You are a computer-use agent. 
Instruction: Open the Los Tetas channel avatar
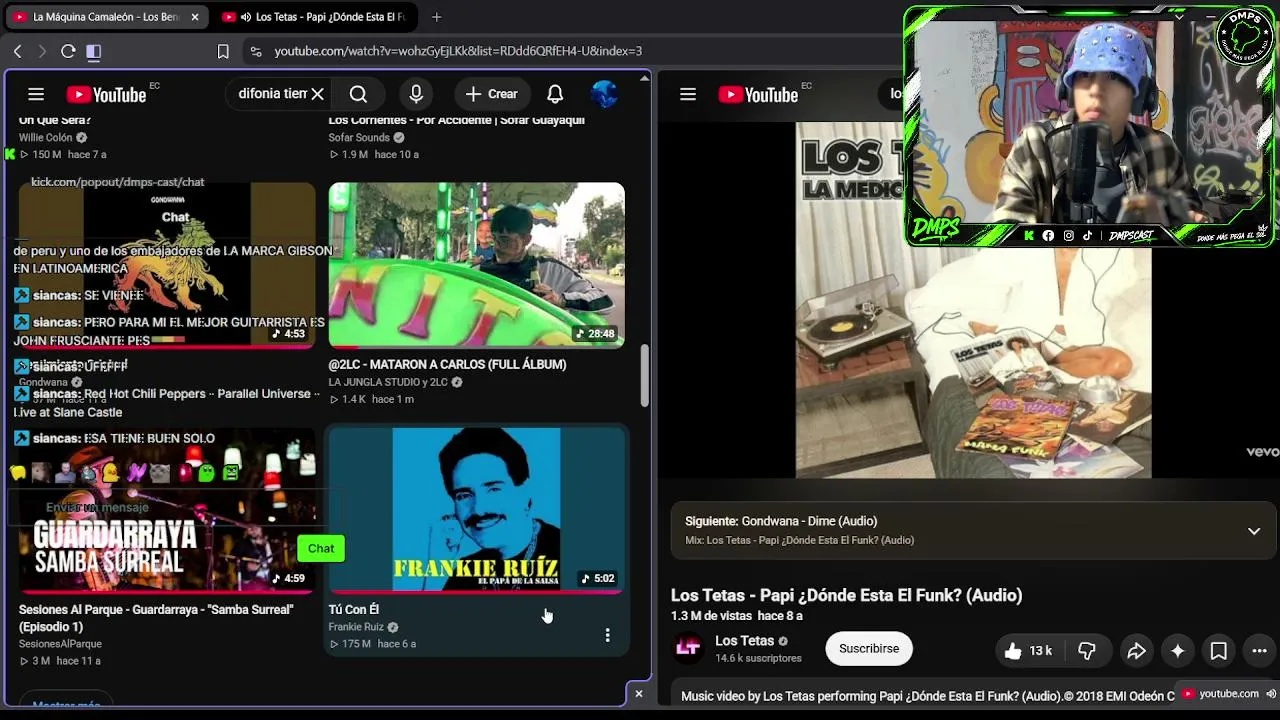click(688, 649)
